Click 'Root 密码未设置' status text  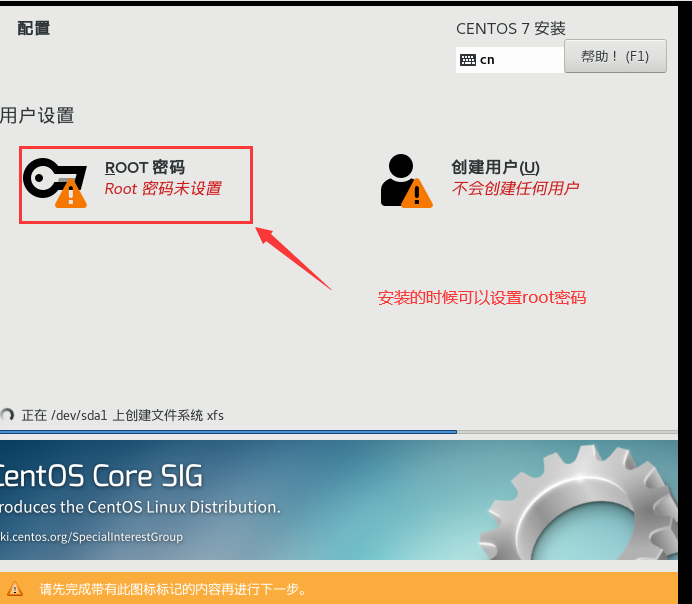coord(163,189)
